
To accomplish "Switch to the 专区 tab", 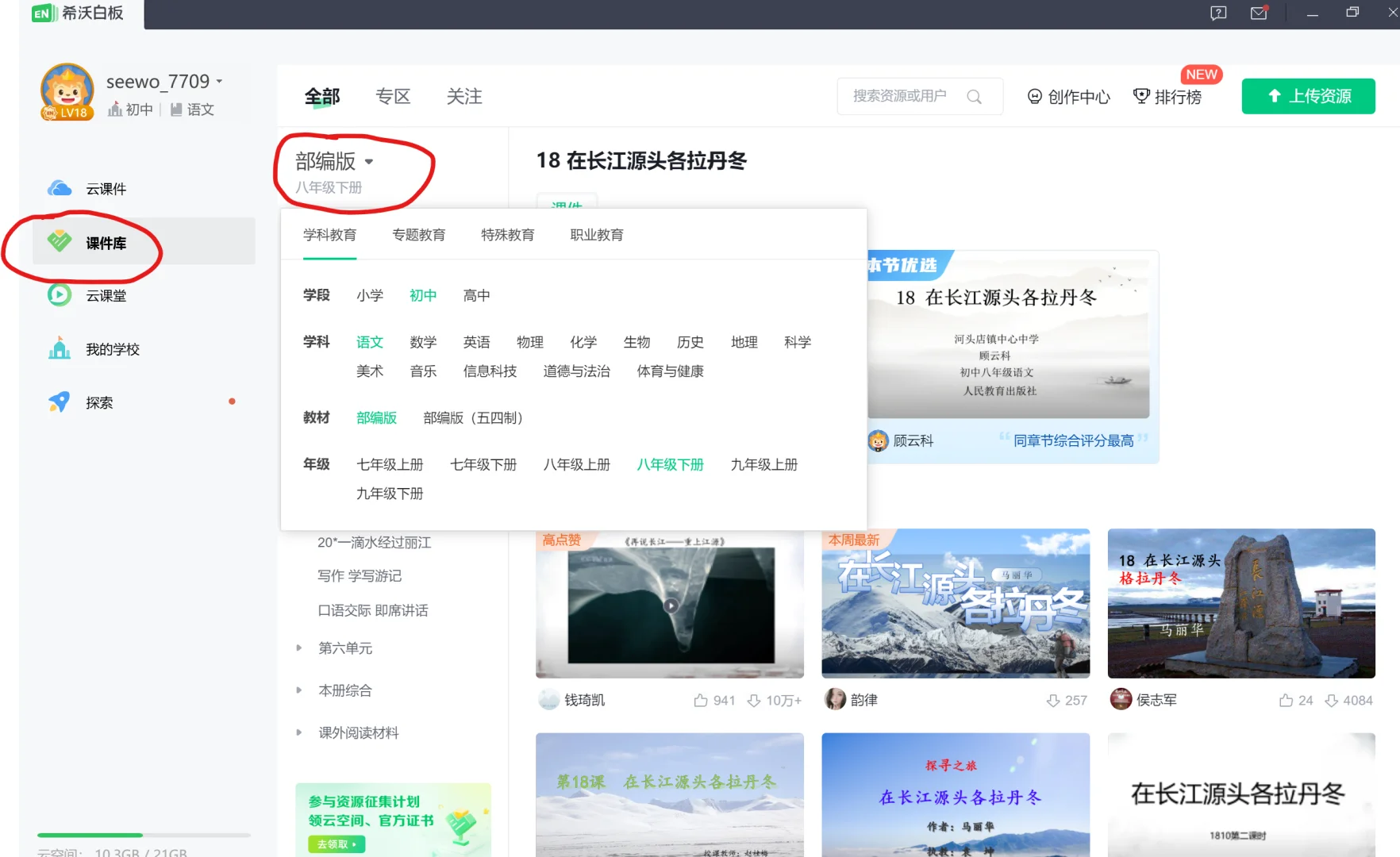I will 393,96.
